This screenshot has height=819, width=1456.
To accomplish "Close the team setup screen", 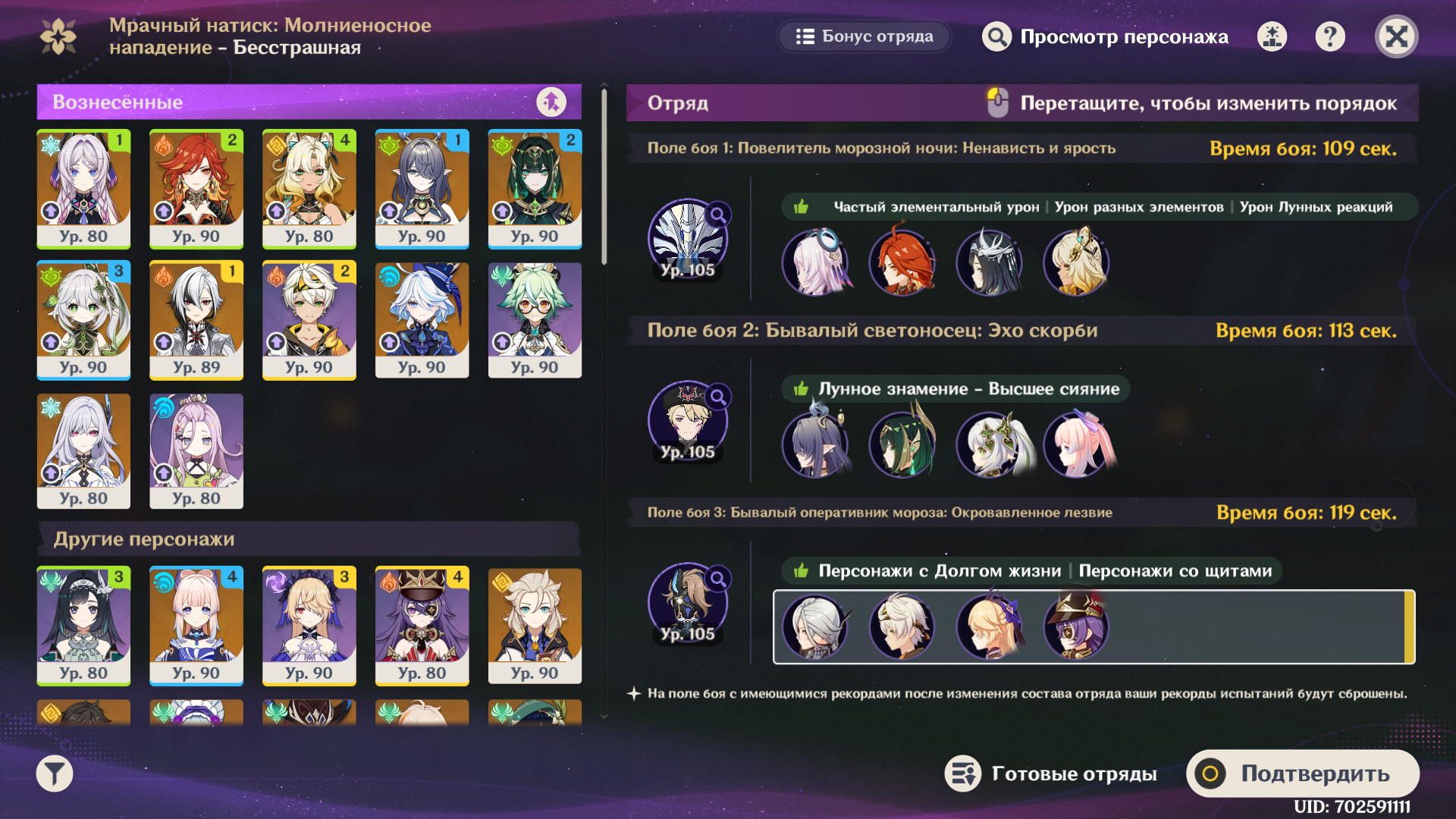I will (x=1397, y=36).
